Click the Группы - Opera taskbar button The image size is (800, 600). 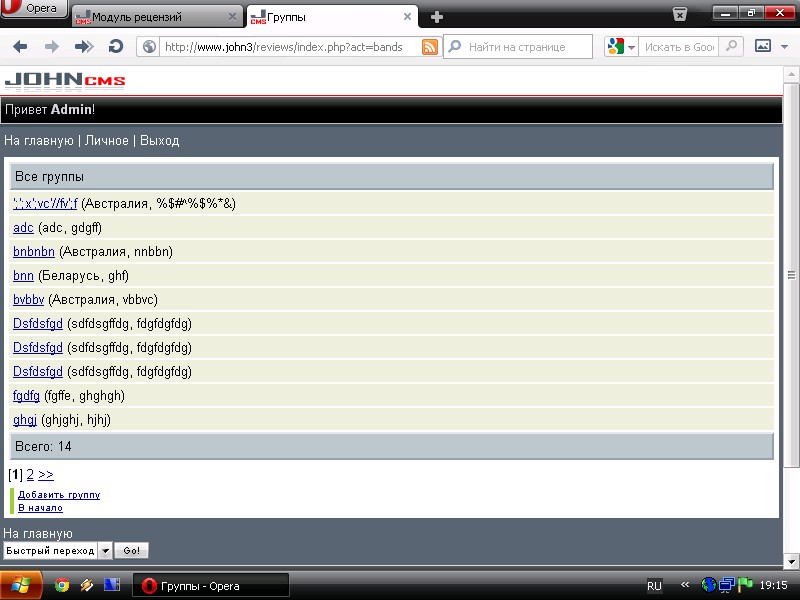211,585
